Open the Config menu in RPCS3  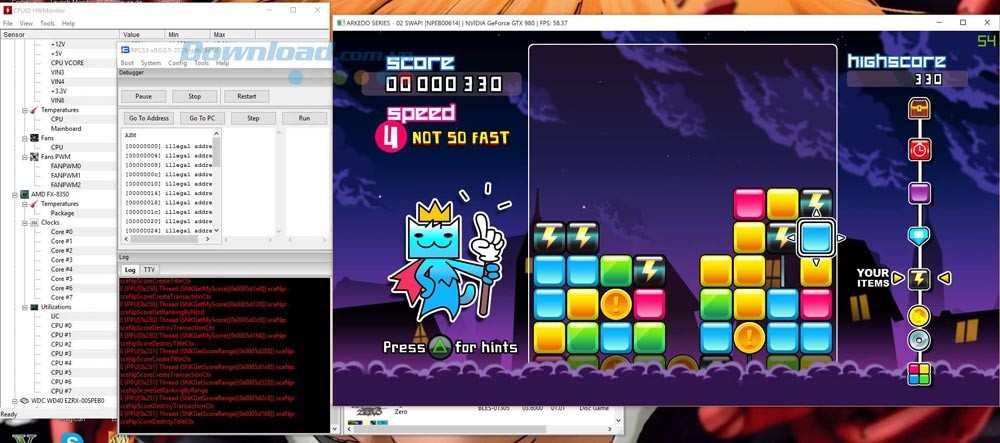point(177,62)
